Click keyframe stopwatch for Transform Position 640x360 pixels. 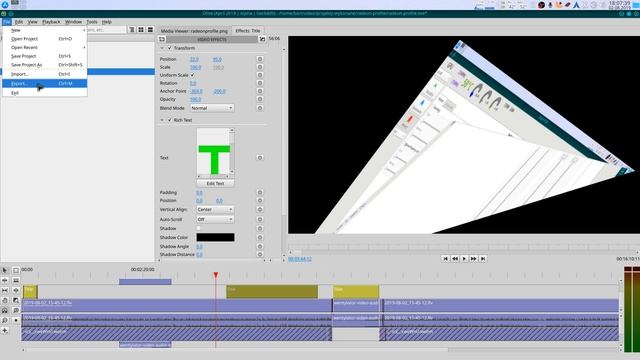[x=260, y=59]
